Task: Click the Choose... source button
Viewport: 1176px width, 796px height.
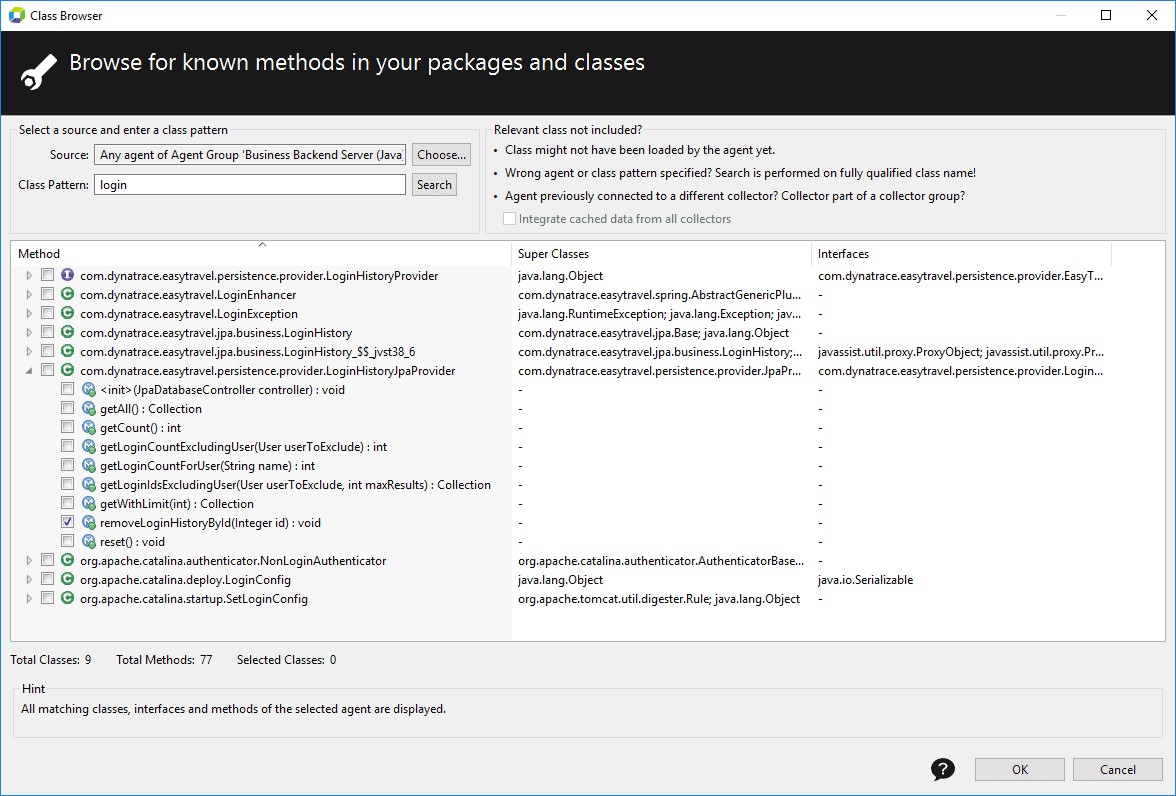Action: coord(441,155)
